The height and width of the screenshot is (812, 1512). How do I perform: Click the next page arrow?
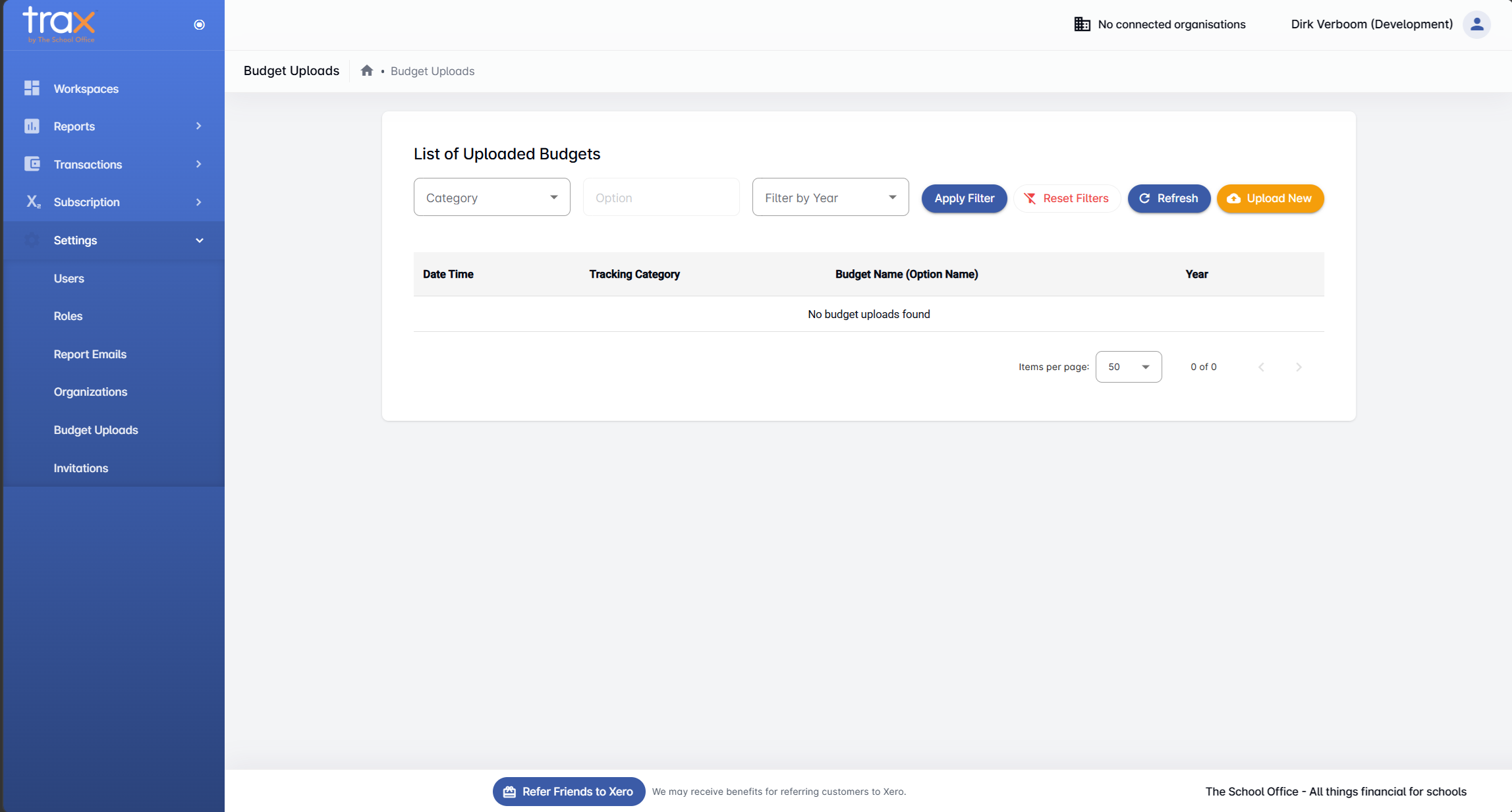tap(1299, 367)
